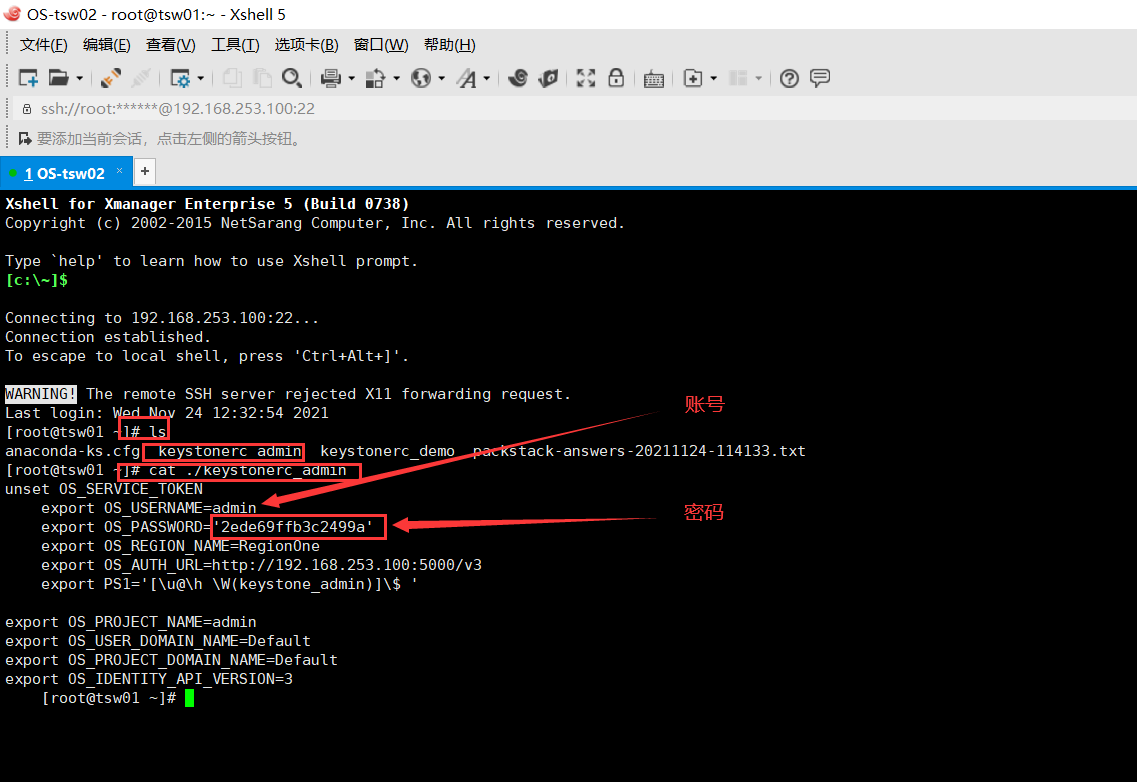Image resolution: width=1137 pixels, height=782 pixels.
Task: Click the address bar lock icon
Action: (27, 109)
